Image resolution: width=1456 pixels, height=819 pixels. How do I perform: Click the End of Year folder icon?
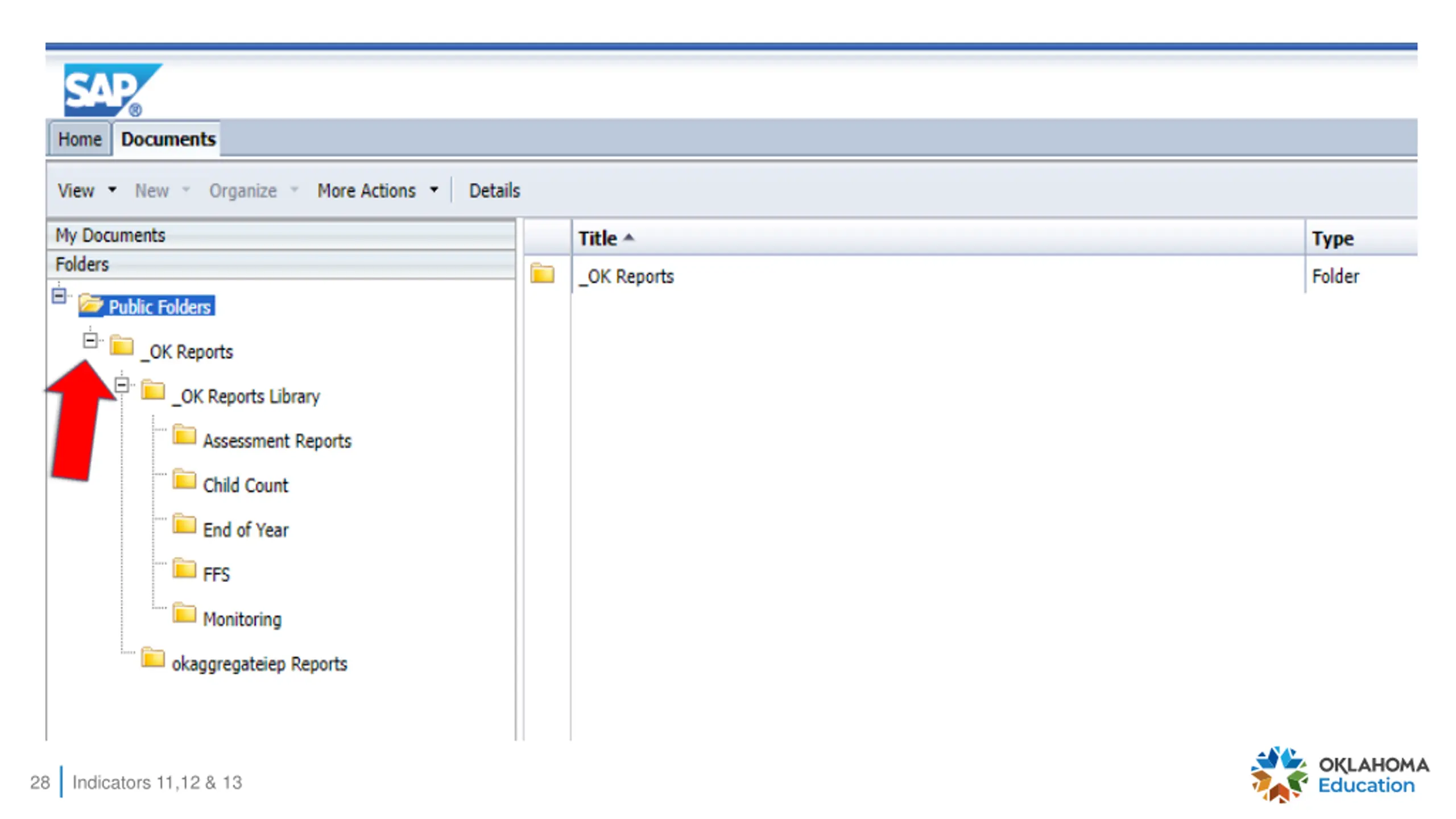pos(184,523)
